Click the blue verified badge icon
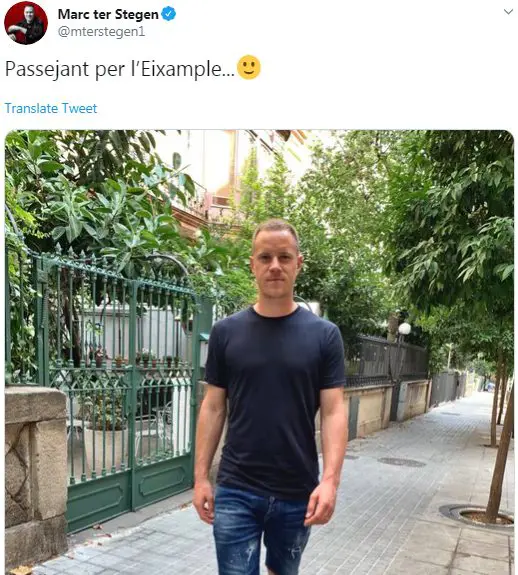Screen dimensions: 518x575 (168, 14)
